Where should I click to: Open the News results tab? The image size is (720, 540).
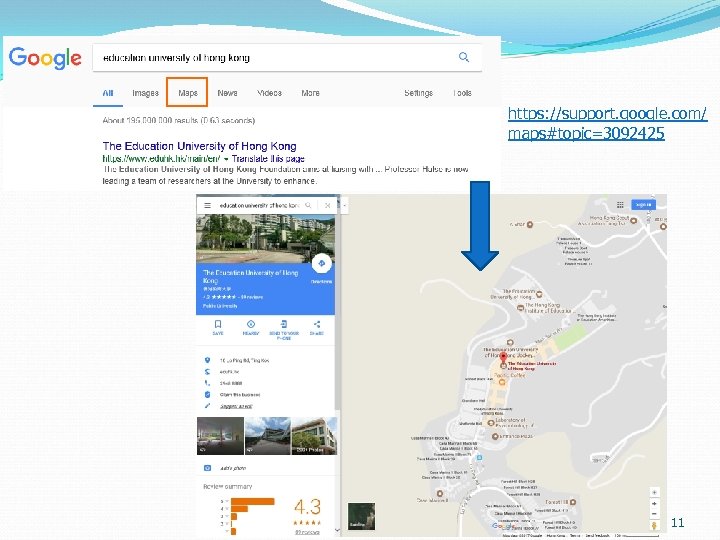[227, 93]
